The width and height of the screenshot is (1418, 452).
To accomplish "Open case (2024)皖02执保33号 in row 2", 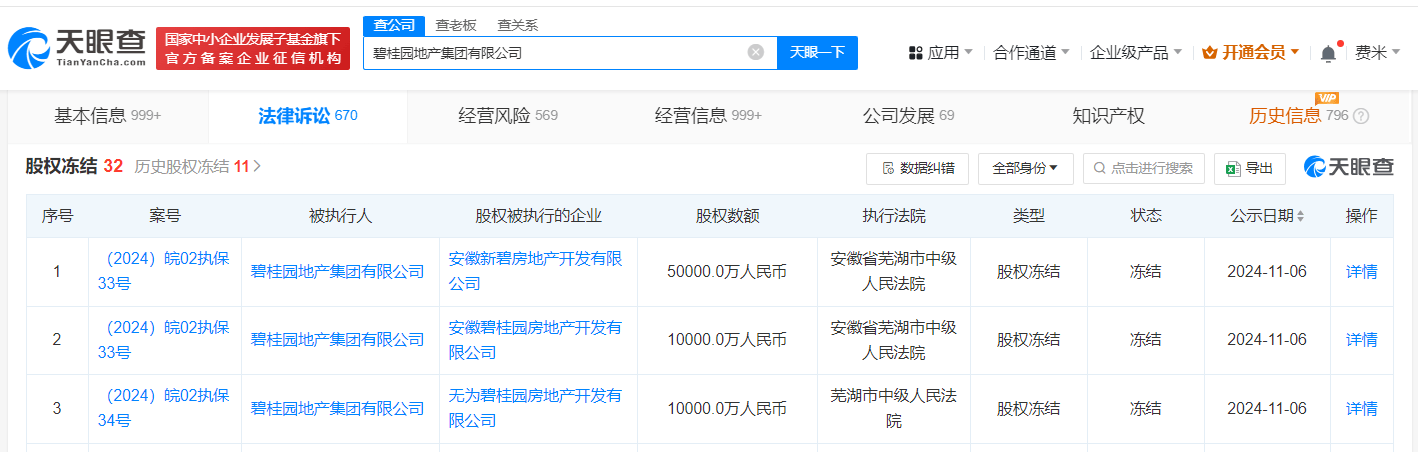I will [165, 340].
